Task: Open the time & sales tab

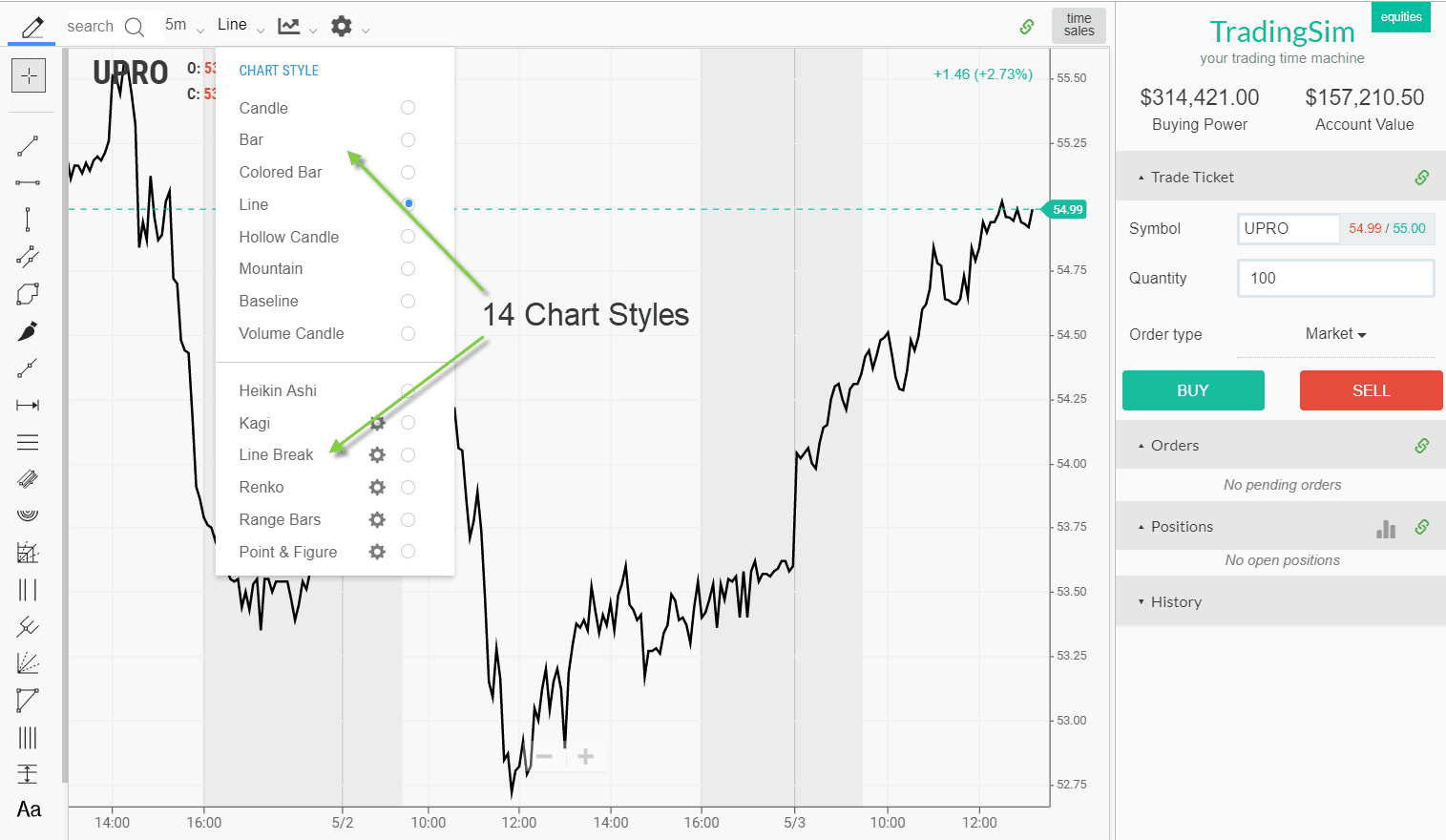Action: [1078, 26]
